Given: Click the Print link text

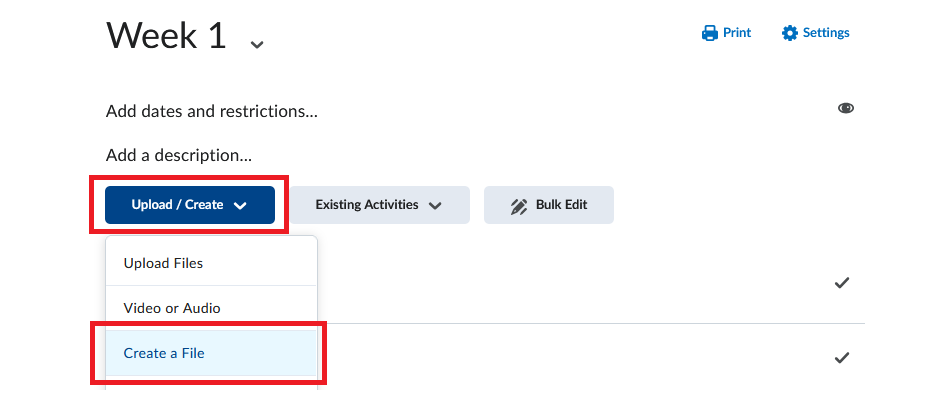Looking at the screenshot, I should 737,32.
